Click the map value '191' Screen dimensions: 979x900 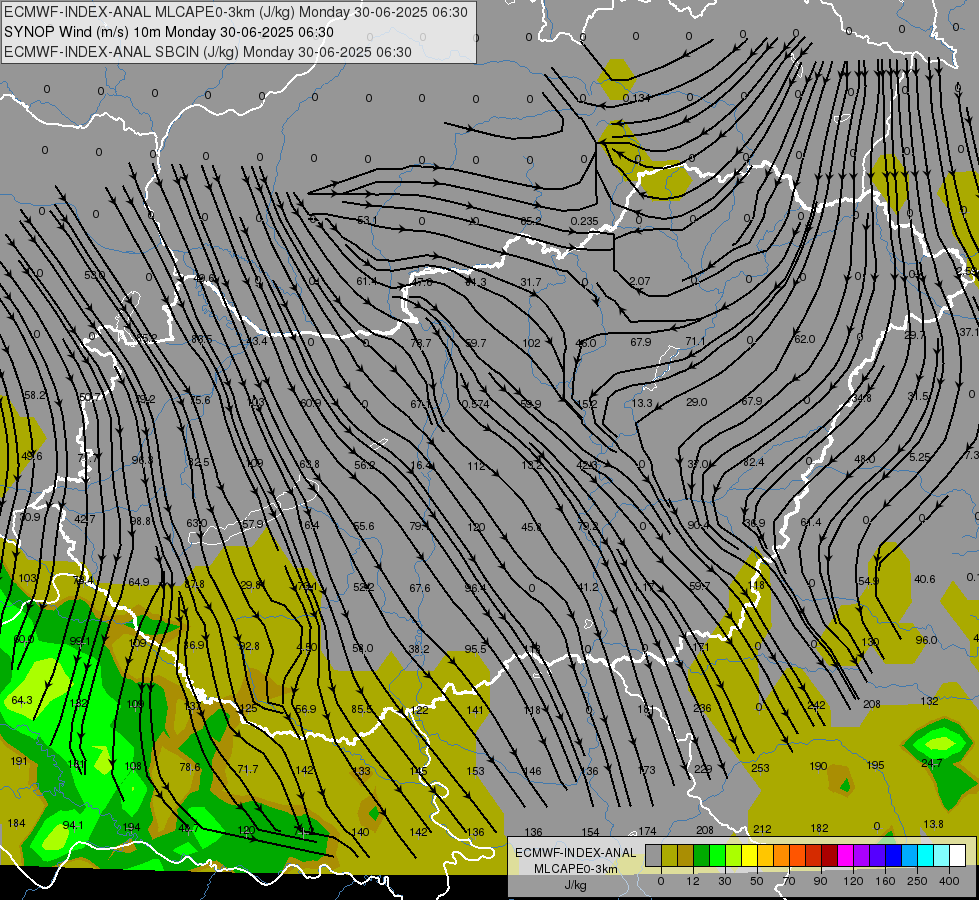pyautogui.click(x=19, y=761)
